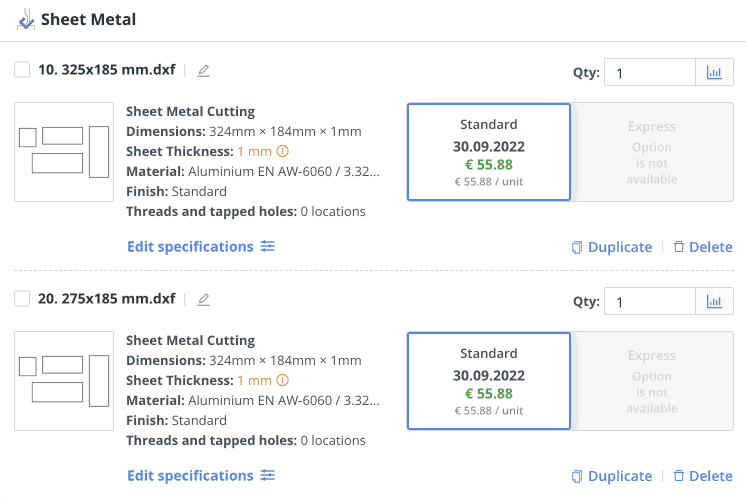Select checkbox for 20. 275x185 mm.dxf
The height and width of the screenshot is (499, 746).
click(22, 299)
